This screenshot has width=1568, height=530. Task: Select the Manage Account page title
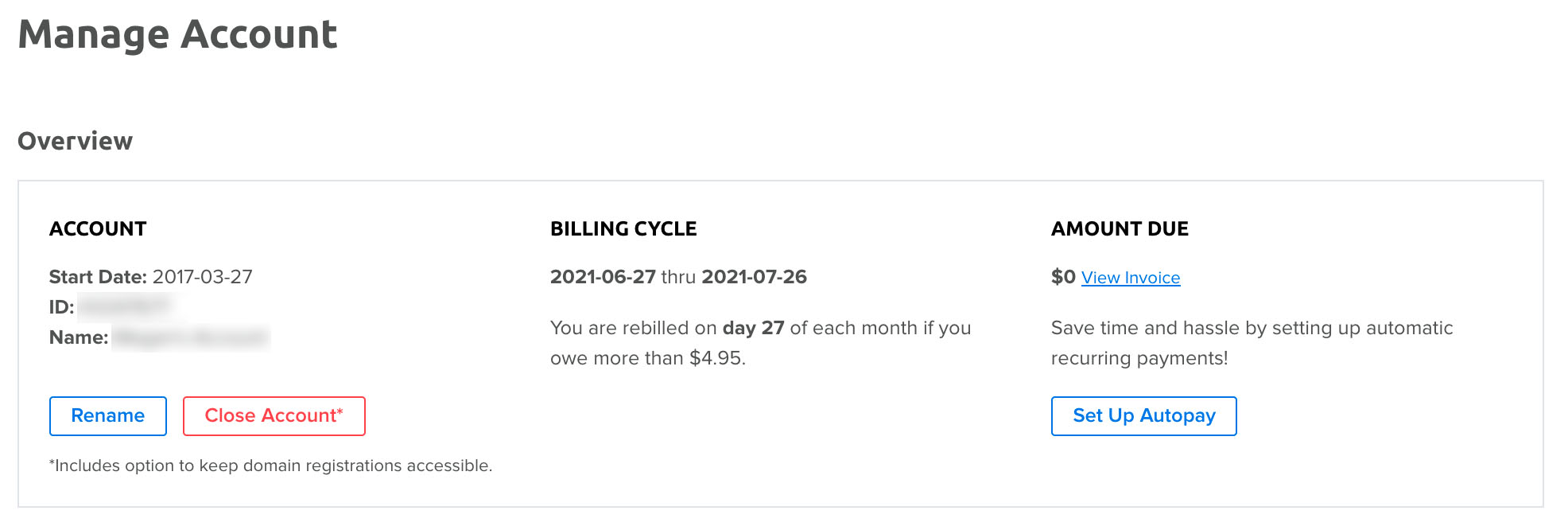pos(178,34)
